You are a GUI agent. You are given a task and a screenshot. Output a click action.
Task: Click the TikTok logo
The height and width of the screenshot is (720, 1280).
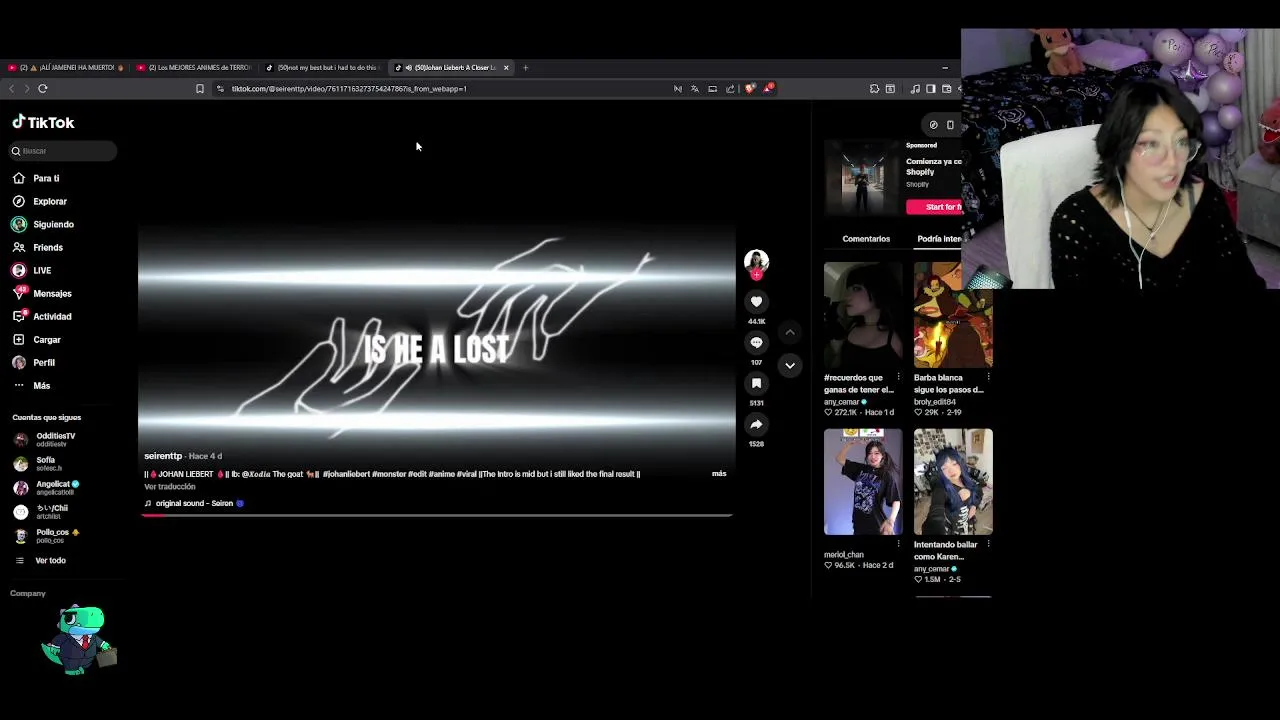43,122
